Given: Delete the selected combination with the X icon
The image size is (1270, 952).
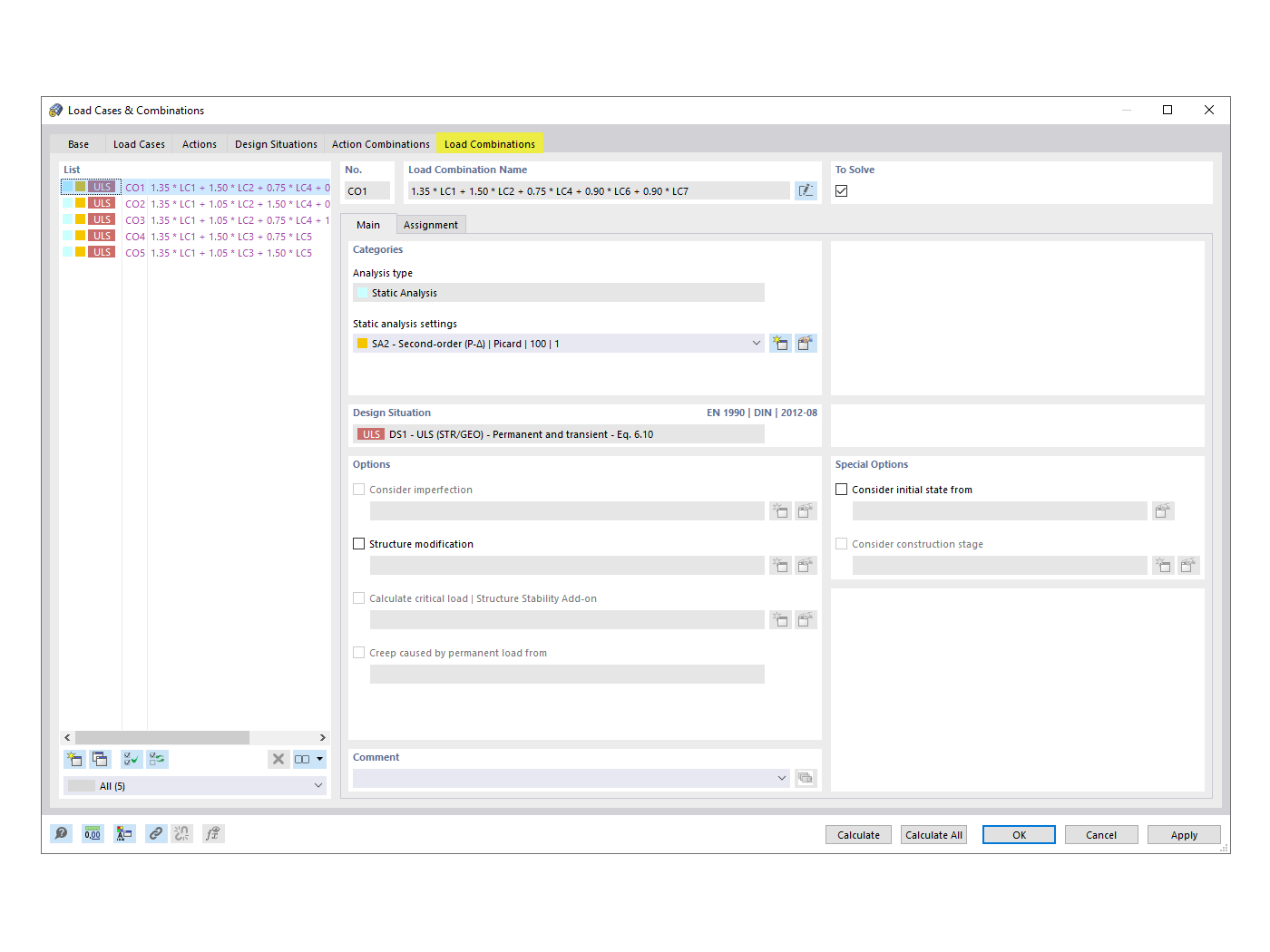Looking at the screenshot, I should (278, 759).
